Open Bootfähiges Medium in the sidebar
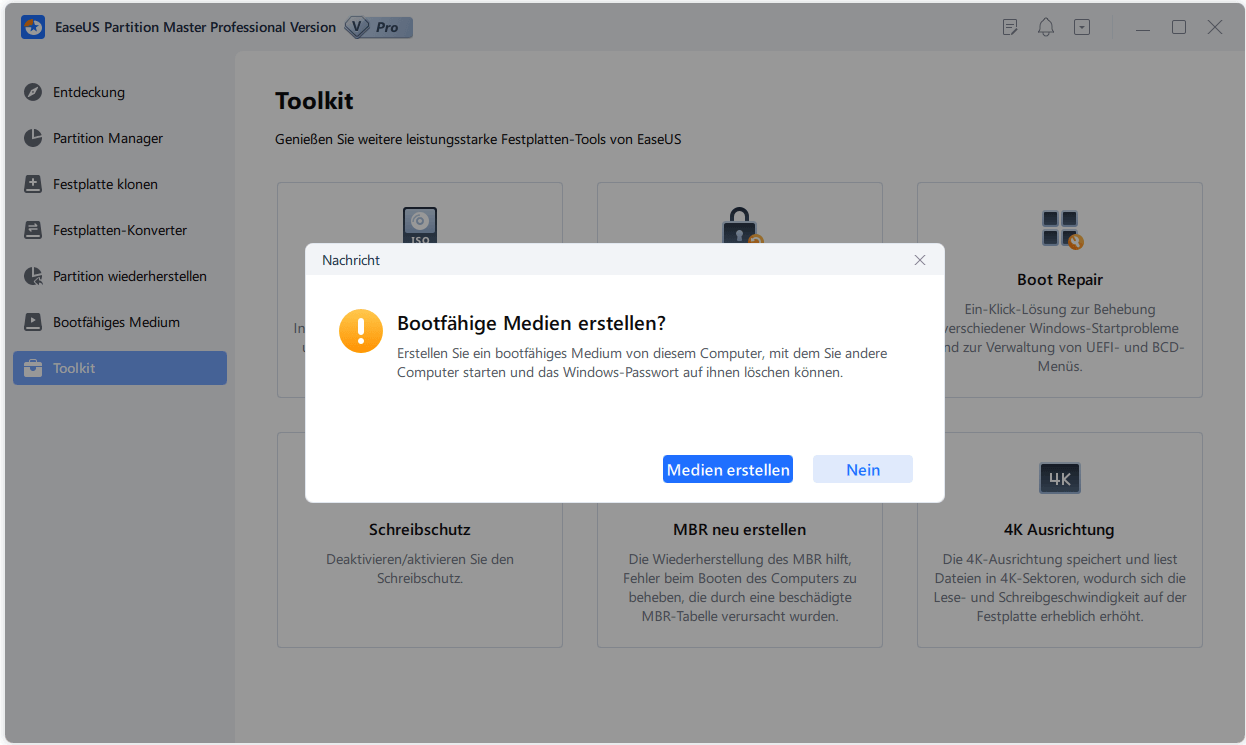This screenshot has width=1246, height=745. tap(120, 322)
